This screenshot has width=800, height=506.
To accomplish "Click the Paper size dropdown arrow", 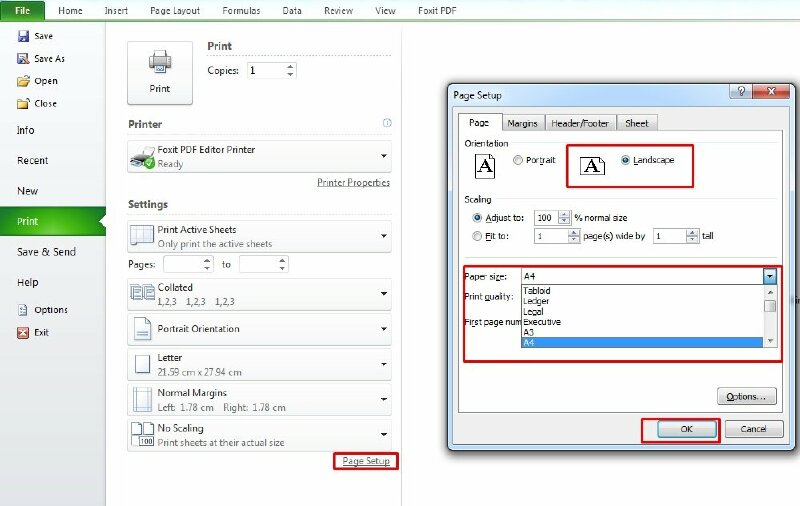I will (x=769, y=276).
